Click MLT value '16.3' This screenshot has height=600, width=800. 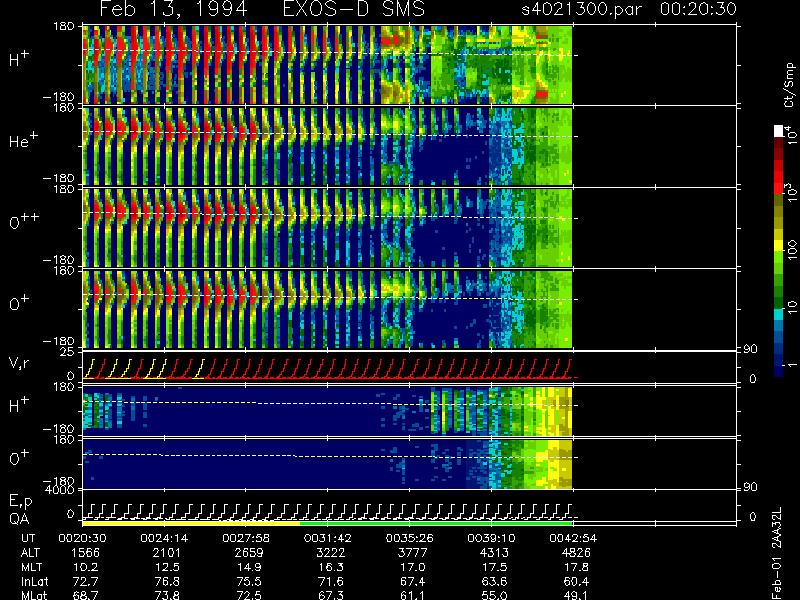[x=332, y=567]
